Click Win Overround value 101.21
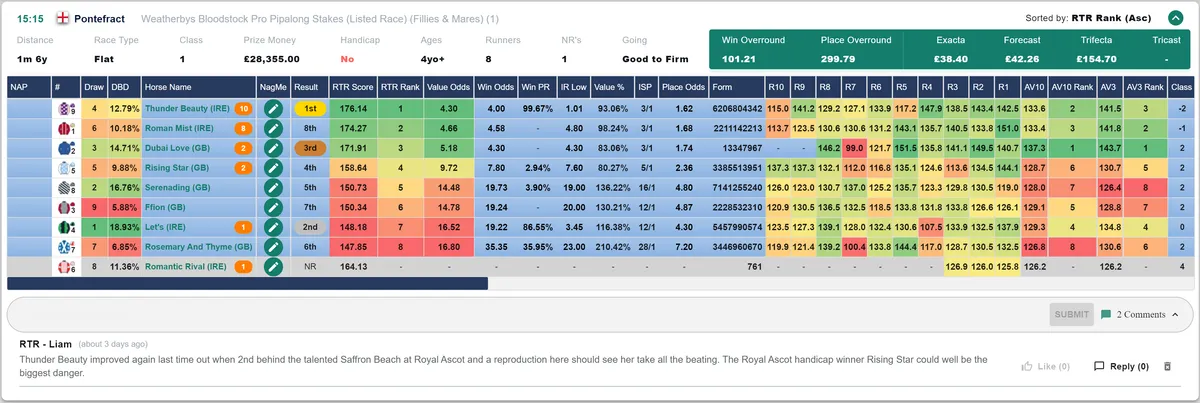 coord(738,59)
